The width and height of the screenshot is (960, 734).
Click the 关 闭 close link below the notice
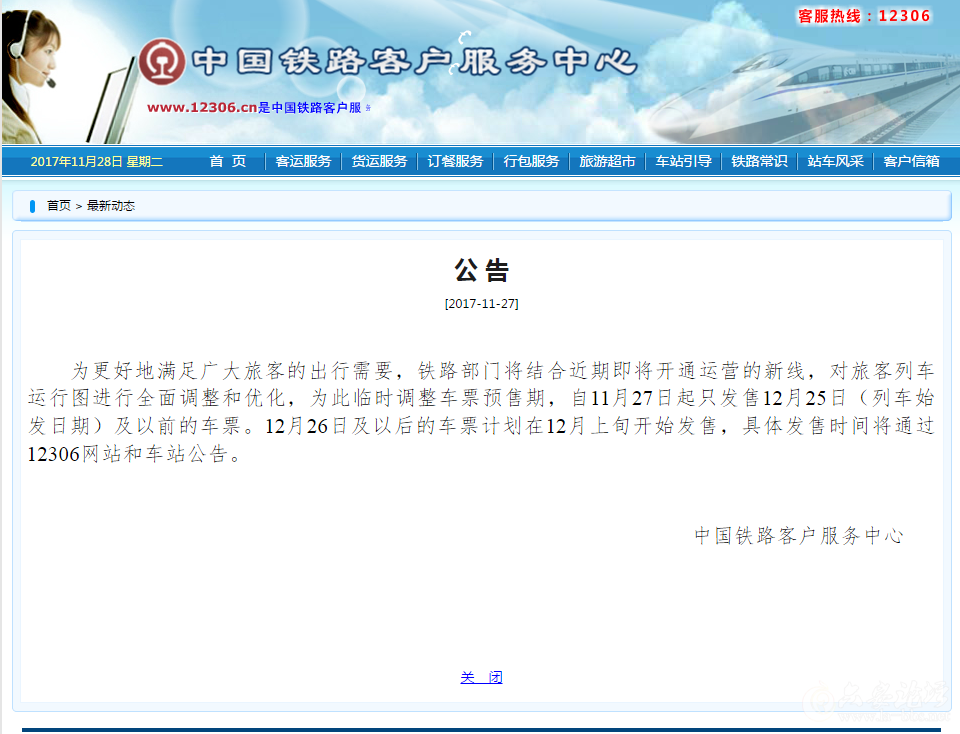coord(481,677)
